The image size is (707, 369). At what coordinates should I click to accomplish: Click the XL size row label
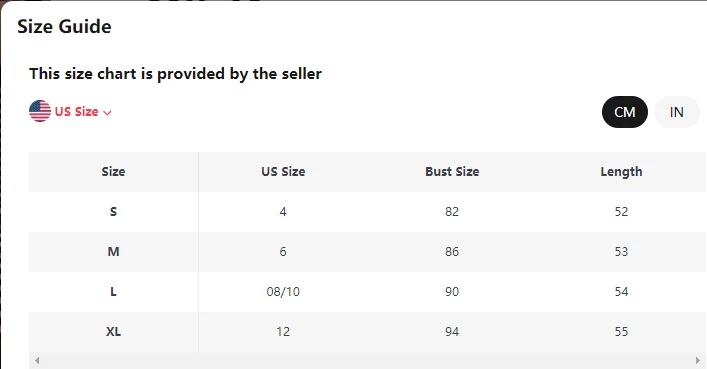[x=114, y=332]
